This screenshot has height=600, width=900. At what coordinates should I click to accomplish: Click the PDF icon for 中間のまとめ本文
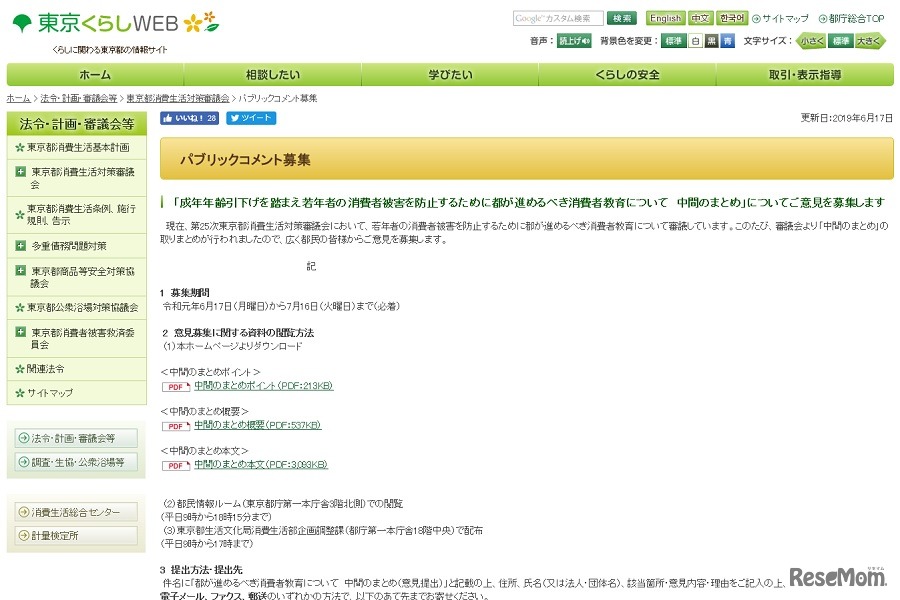[x=176, y=466]
